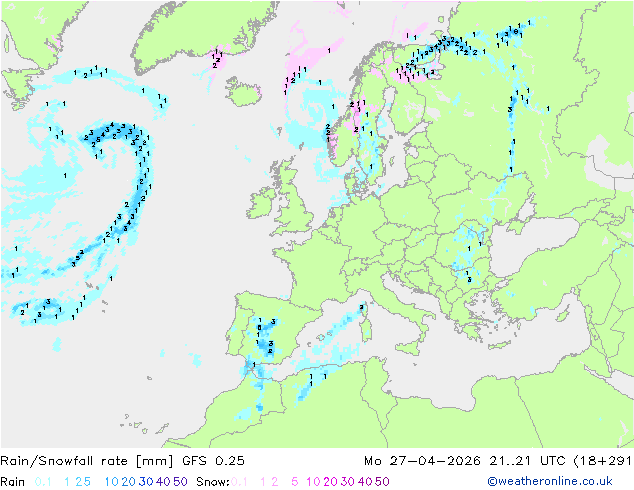The image size is (634, 490).
Task: Click the 'Mo 27-04-2026' date text
Action: (422, 461)
